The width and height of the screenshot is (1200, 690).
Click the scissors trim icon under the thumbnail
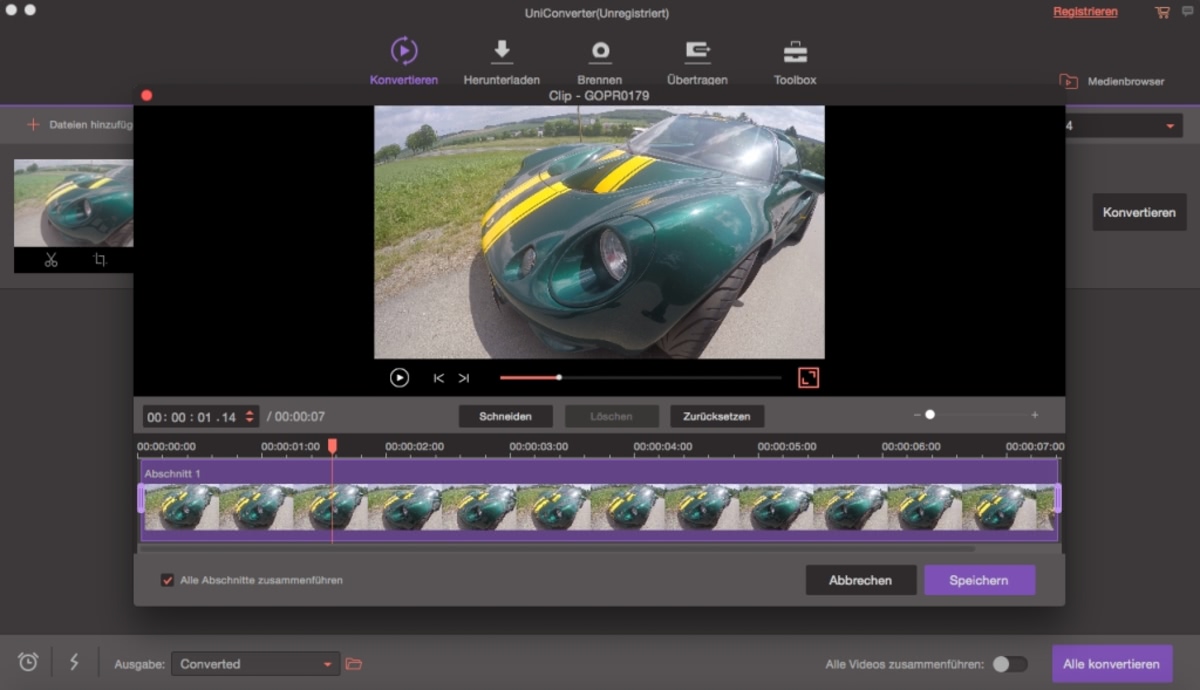click(x=51, y=260)
